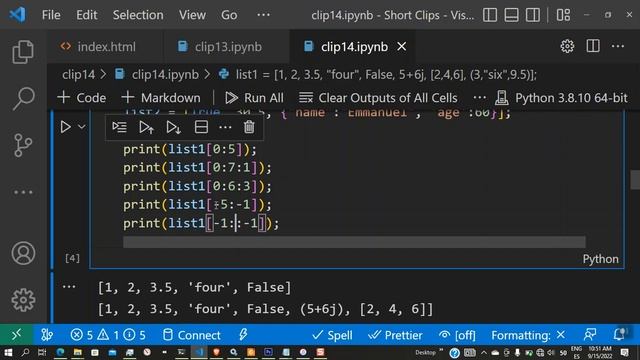Open notebook toolbar overflow ellipsis

click(480, 98)
